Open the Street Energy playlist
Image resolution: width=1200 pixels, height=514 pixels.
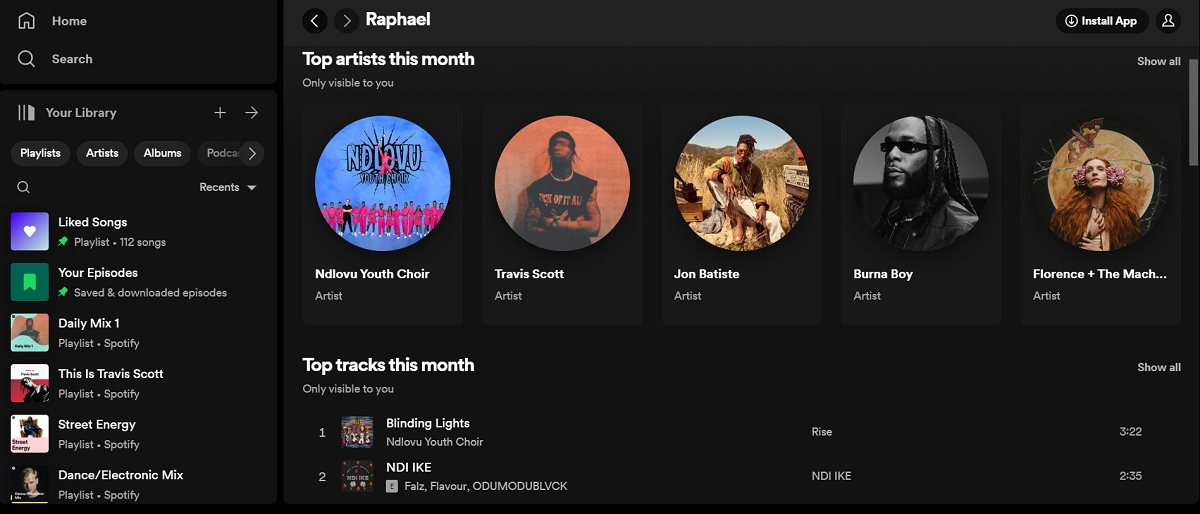coord(138,434)
